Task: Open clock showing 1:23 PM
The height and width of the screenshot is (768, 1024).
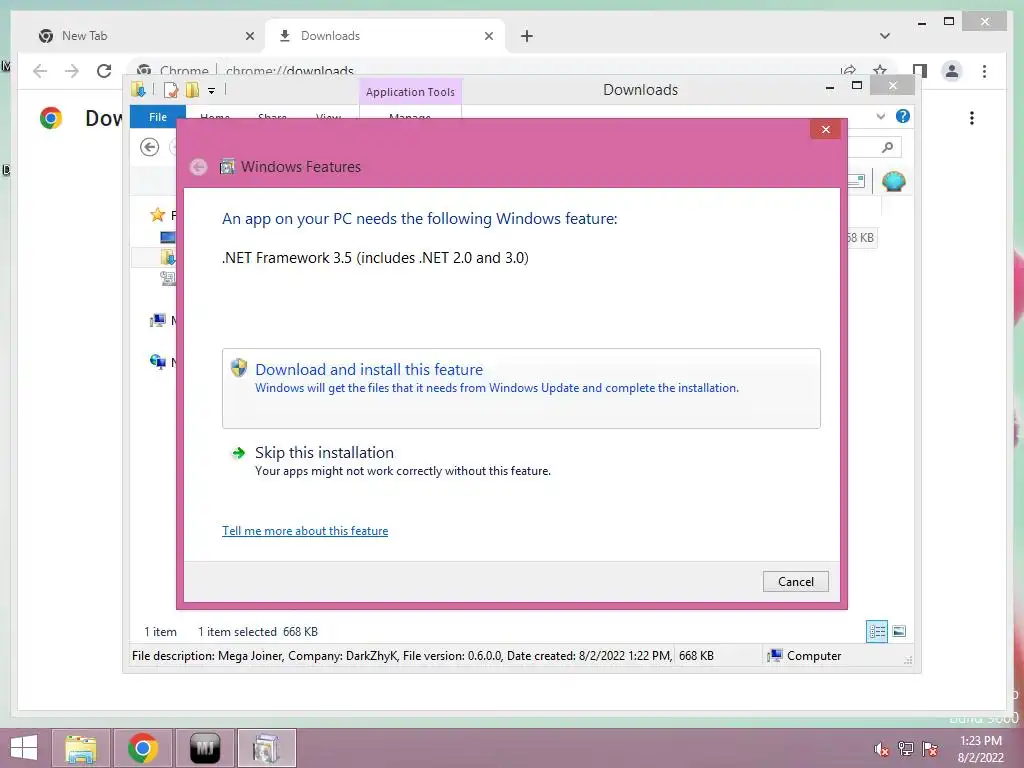Action: point(980,749)
